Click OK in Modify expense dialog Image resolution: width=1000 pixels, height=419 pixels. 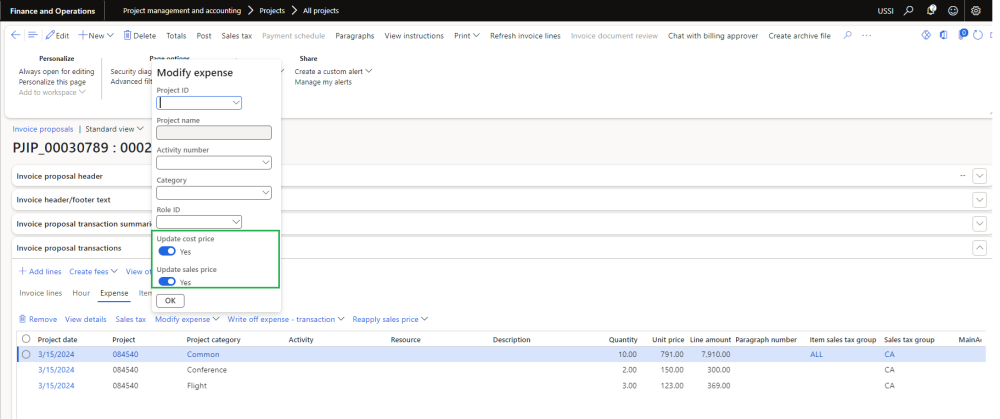pyautogui.click(x=170, y=300)
